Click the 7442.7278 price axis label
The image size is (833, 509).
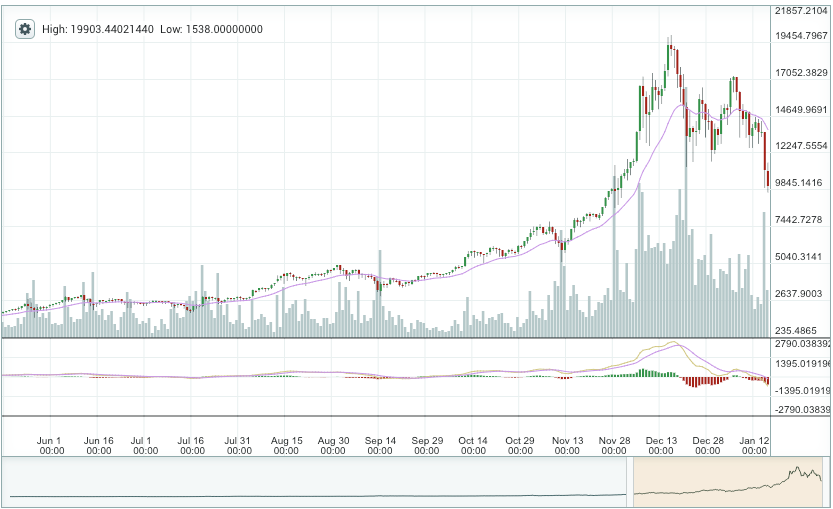[x=798, y=219]
